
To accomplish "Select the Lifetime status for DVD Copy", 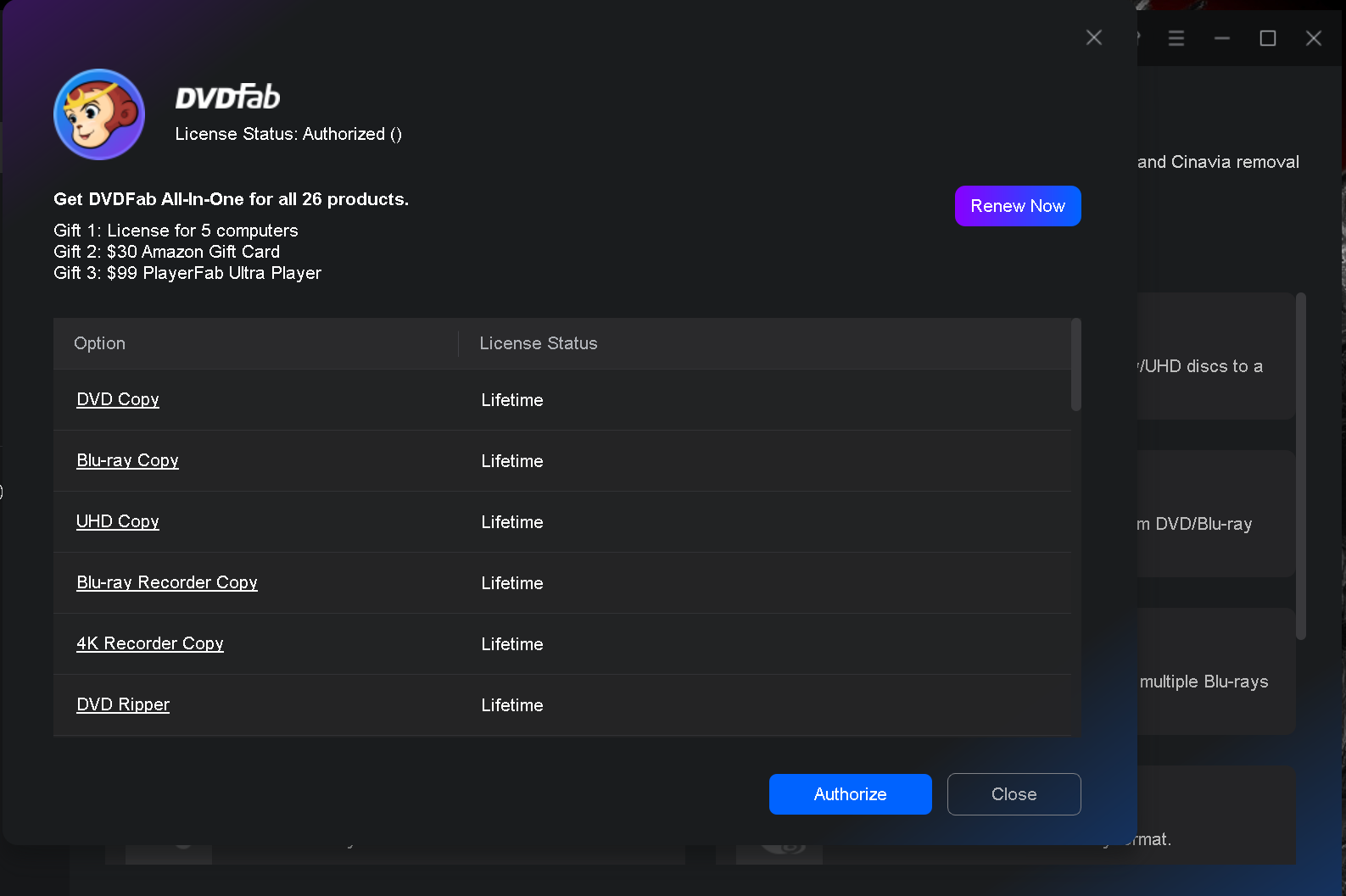I will 512,400.
